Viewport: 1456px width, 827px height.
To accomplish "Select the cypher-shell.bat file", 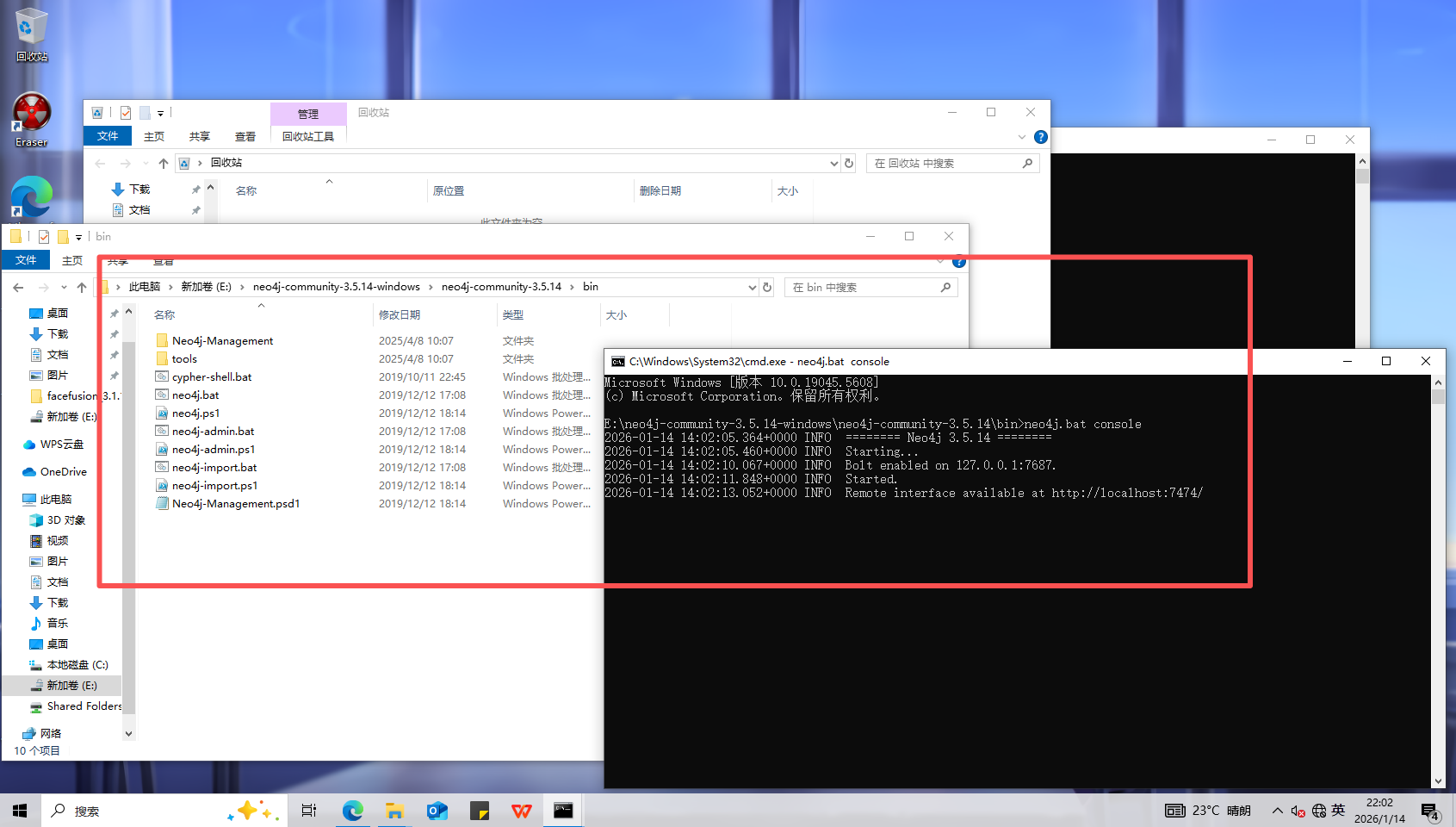I will click(x=212, y=377).
